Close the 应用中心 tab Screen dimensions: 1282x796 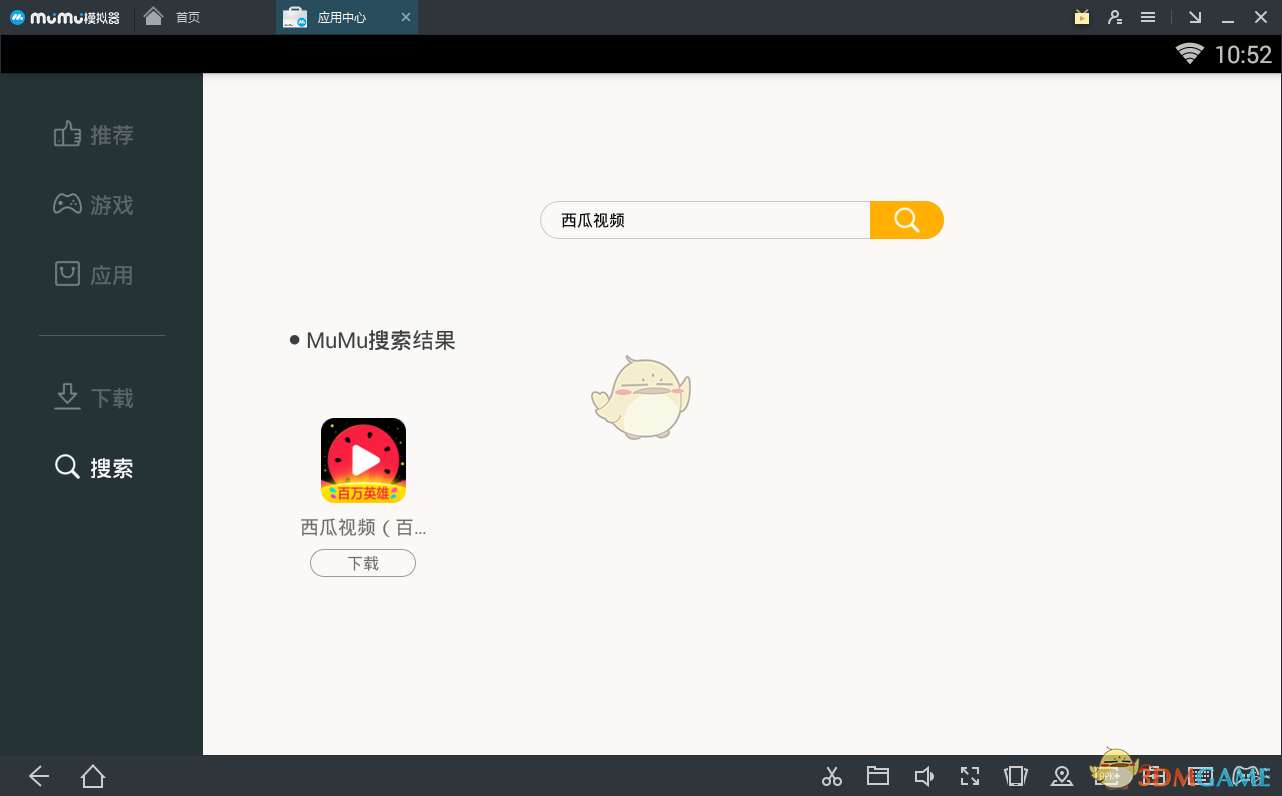coord(405,18)
